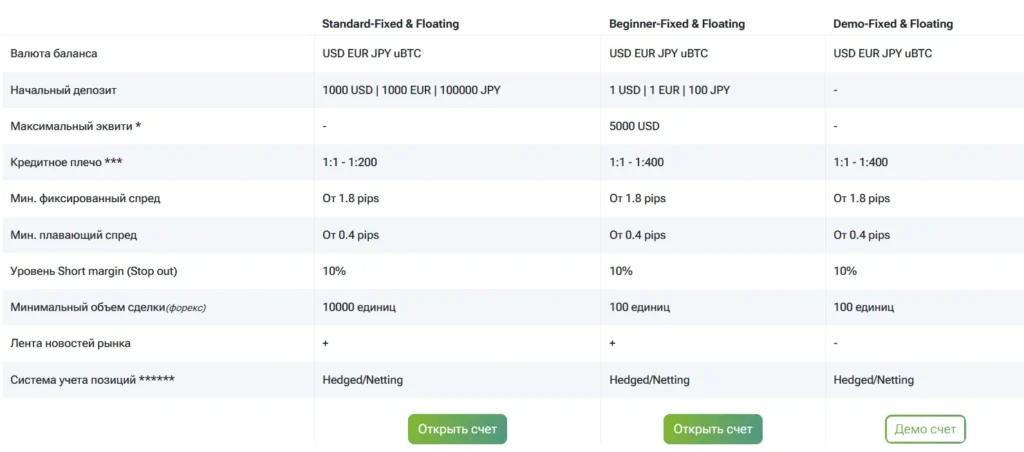This screenshot has width=1024, height=452.
Task: Click Открыть счет button under Beginner column
Action: 712,429
